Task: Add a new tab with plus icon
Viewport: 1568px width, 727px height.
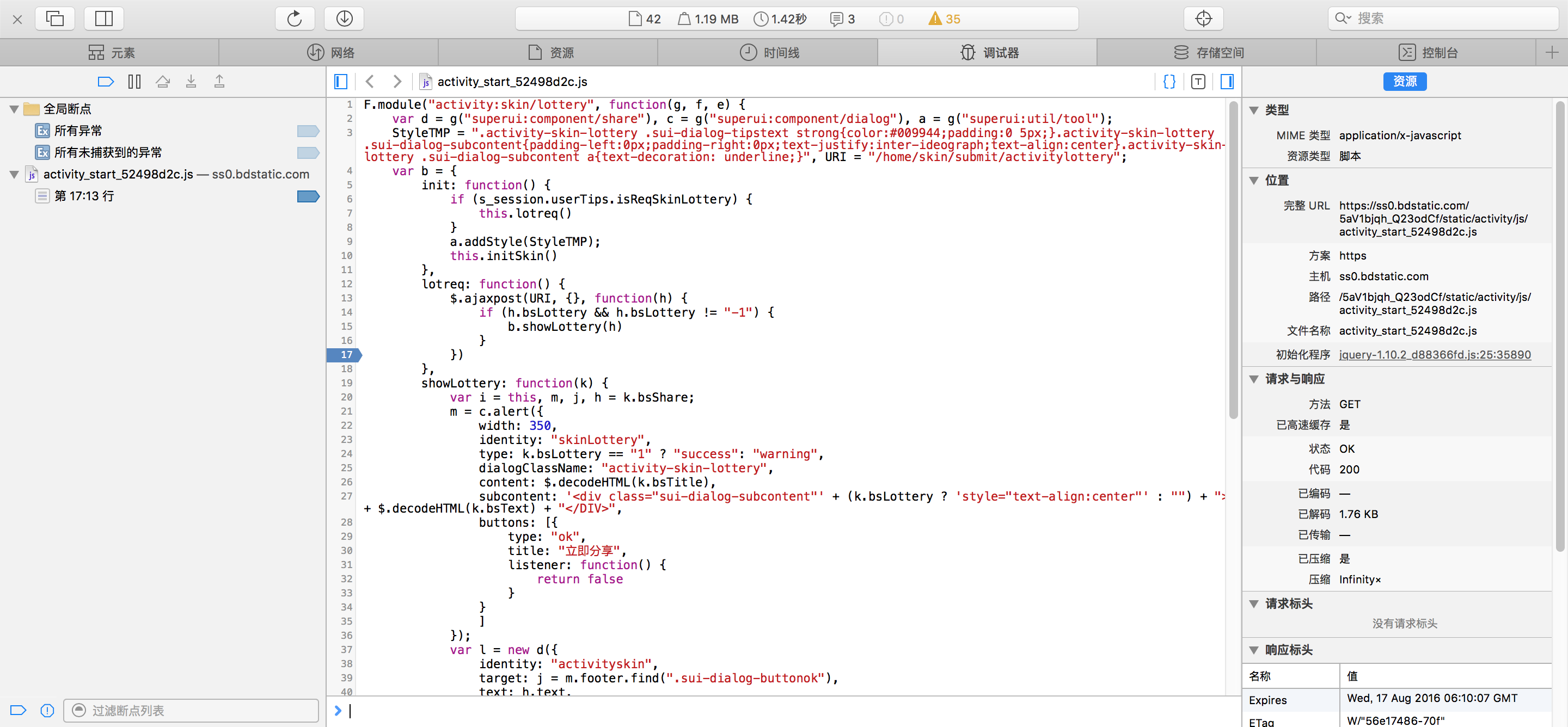Action: [x=1552, y=53]
